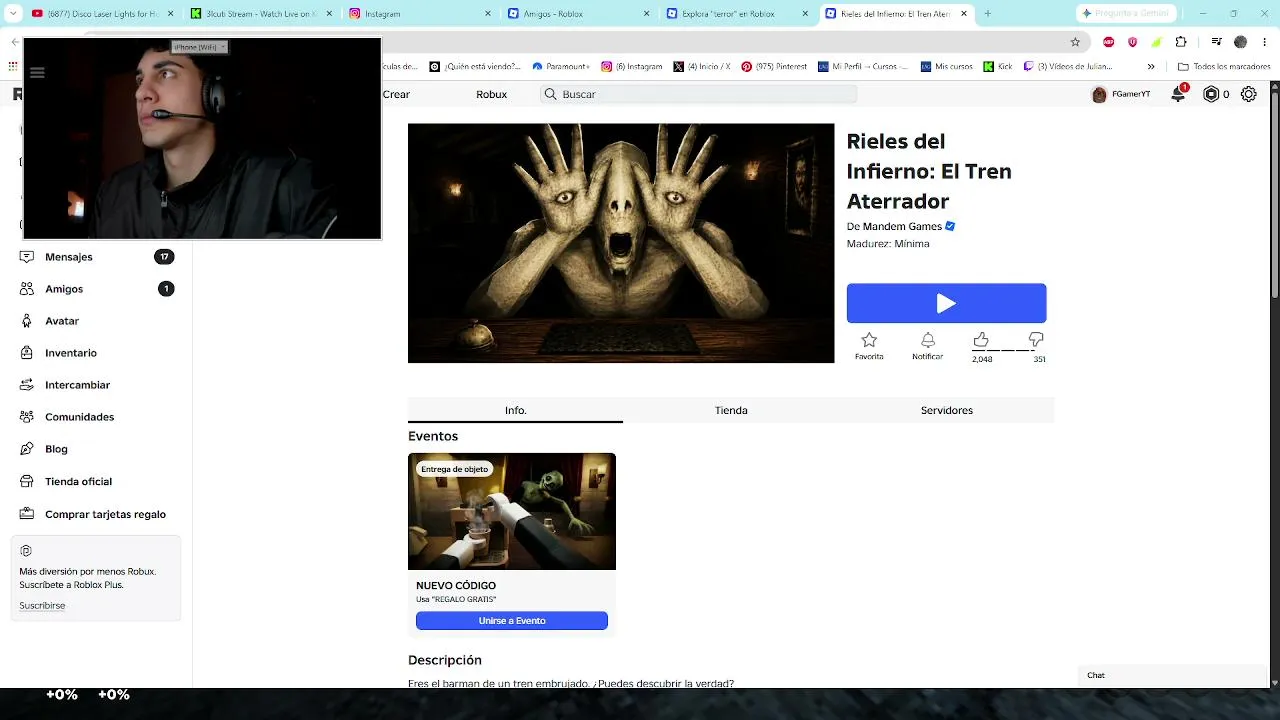Open the camera source dropdown iPhone (WiFi)

200,47
